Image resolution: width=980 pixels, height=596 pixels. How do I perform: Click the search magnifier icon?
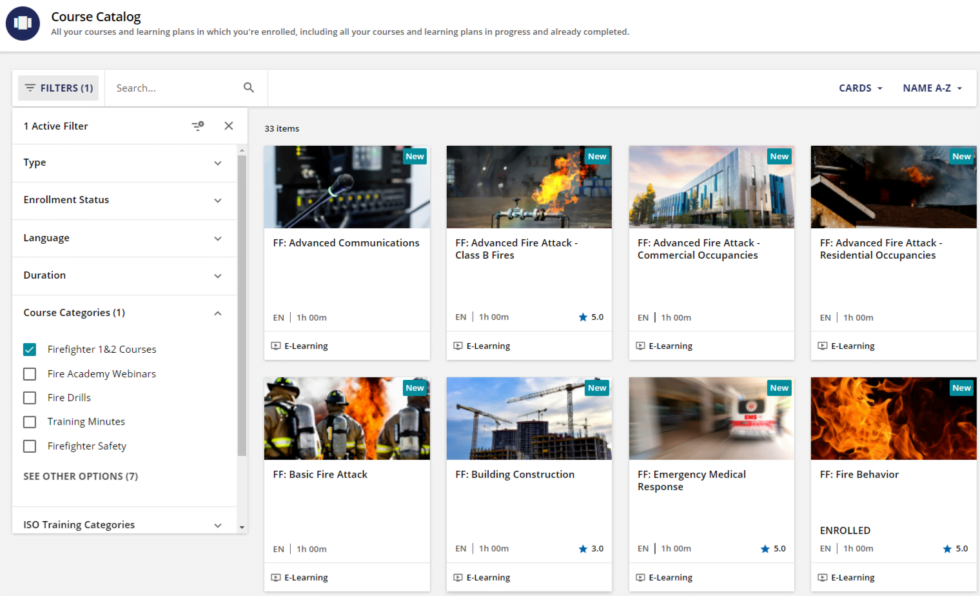point(248,88)
